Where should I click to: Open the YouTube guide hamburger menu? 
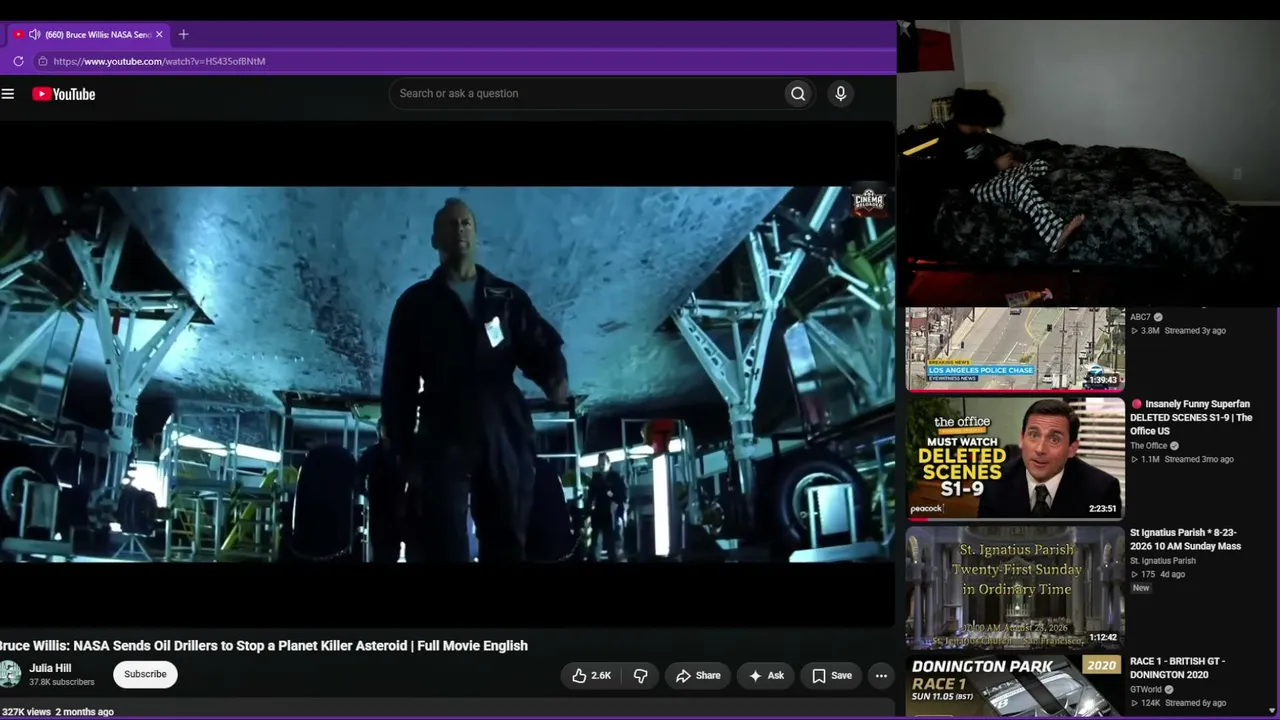pyautogui.click(x=8, y=94)
